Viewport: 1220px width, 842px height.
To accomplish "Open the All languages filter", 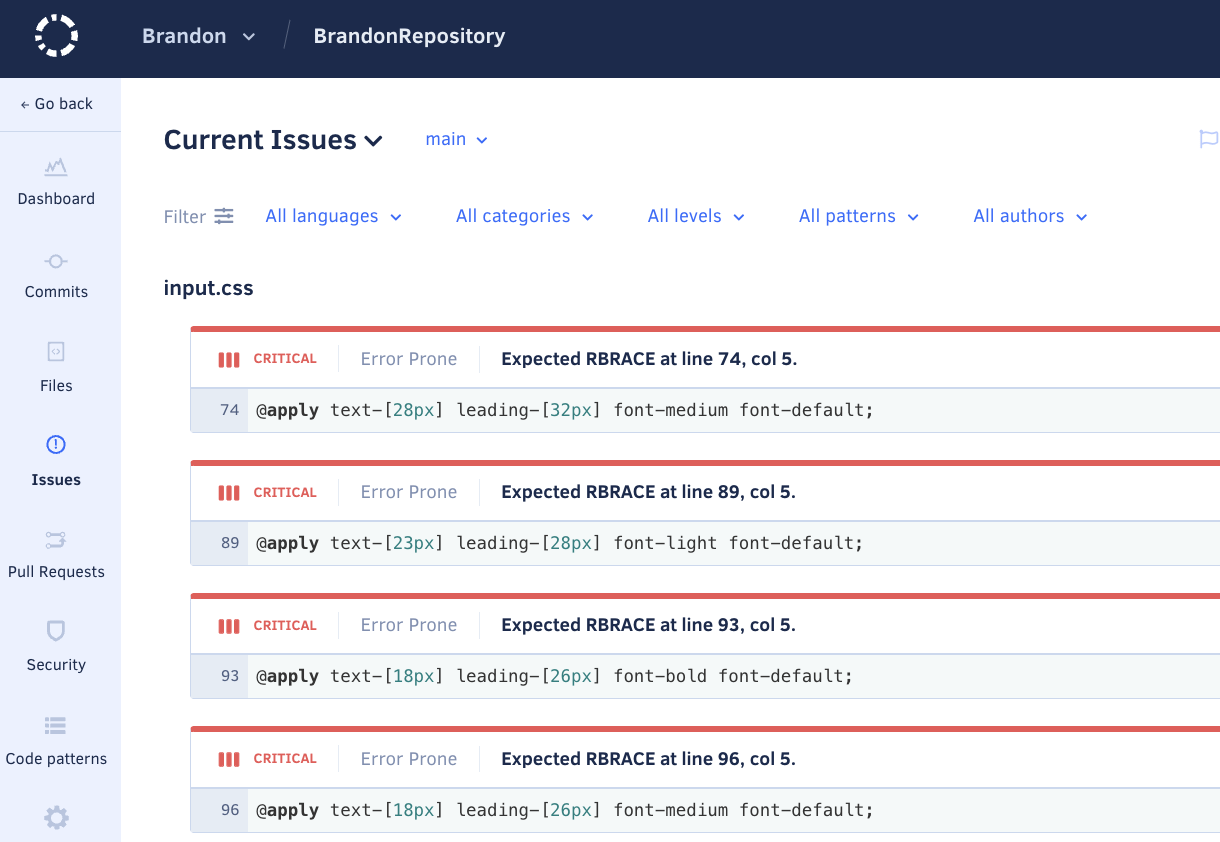I will pos(333,215).
